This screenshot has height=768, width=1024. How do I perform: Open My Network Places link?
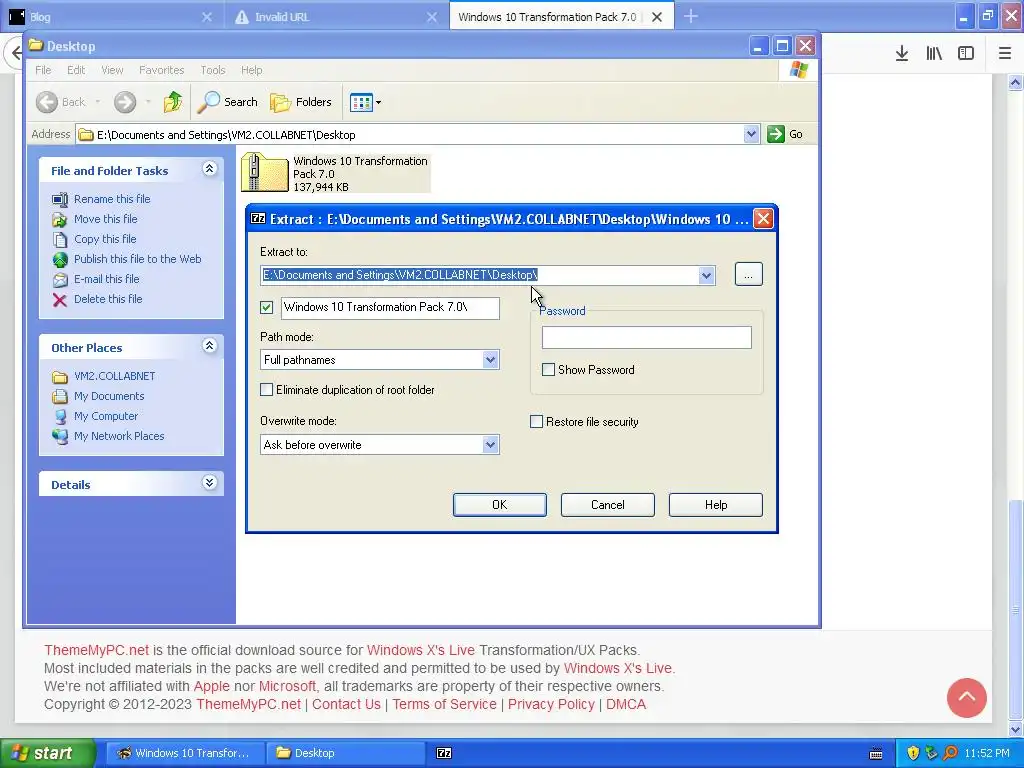tap(119, 436)
